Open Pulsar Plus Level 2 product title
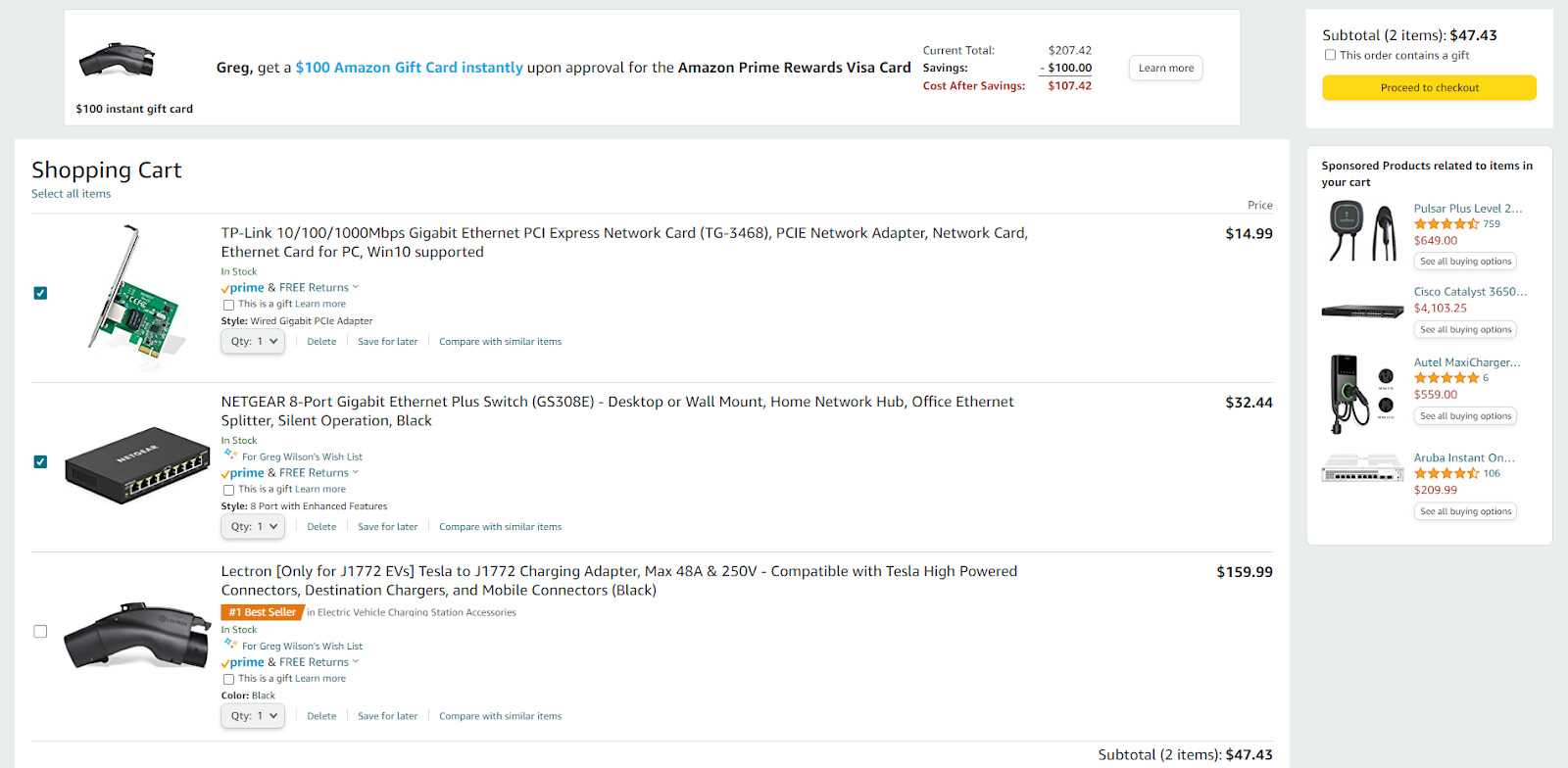 pyautogui.click(x=1468, y=209)
